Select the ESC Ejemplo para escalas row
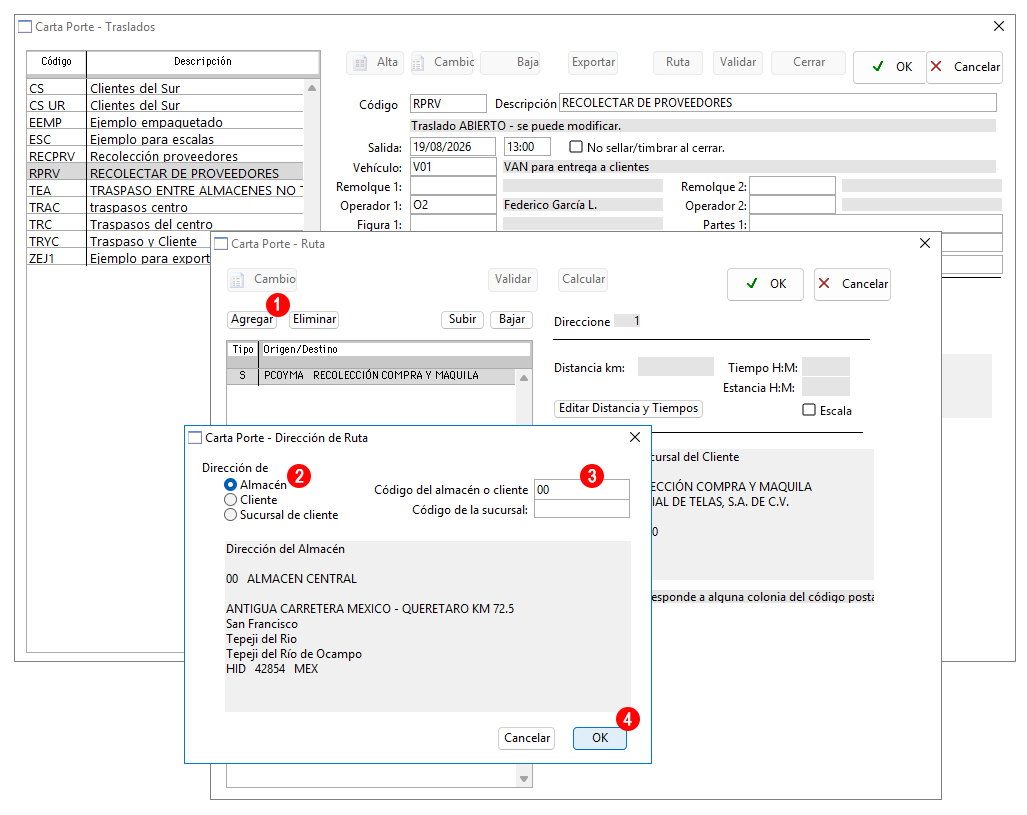Screen dimensions: 1027x815 point(165,139)
